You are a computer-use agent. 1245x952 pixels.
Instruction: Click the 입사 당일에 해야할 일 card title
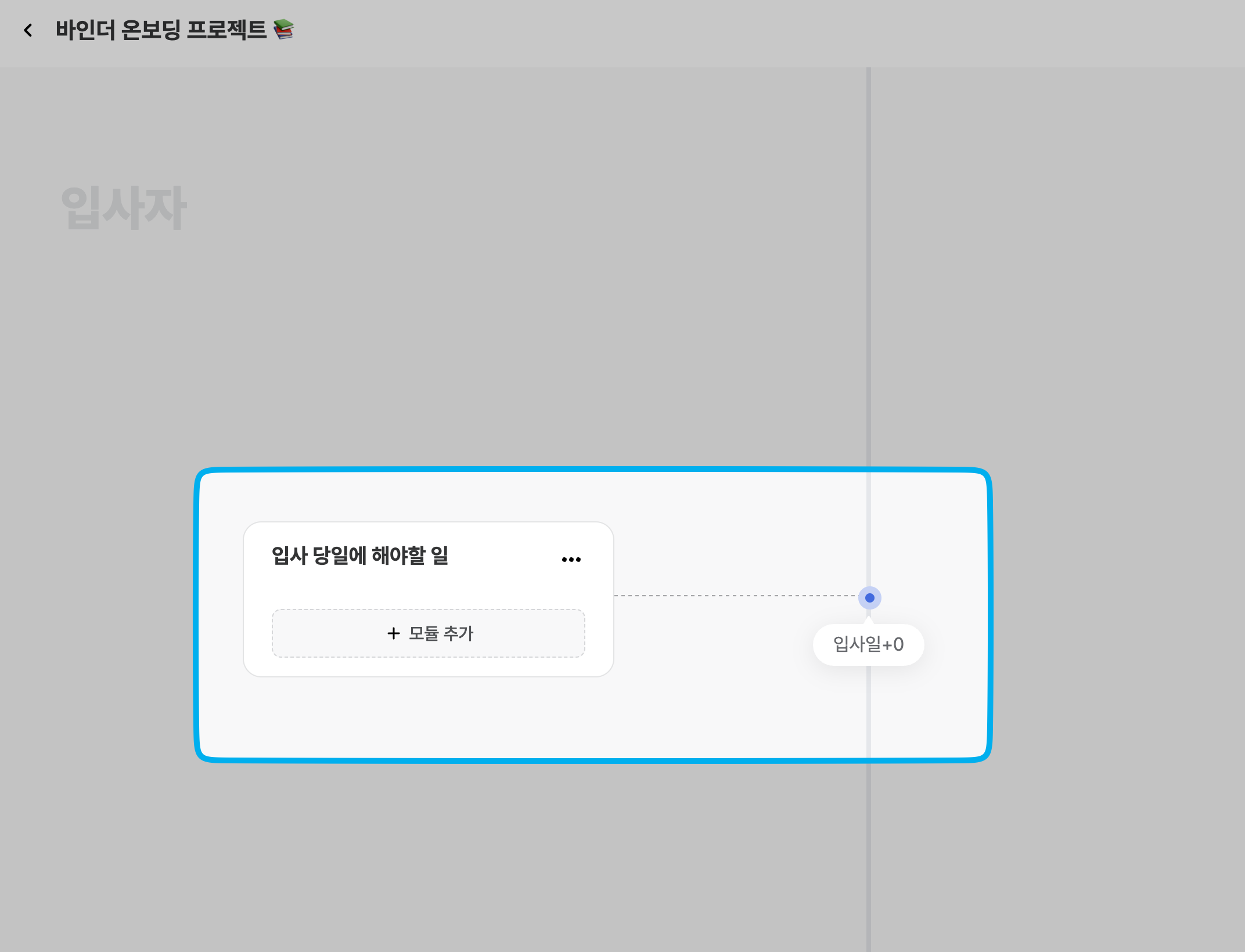pos(360,556)
